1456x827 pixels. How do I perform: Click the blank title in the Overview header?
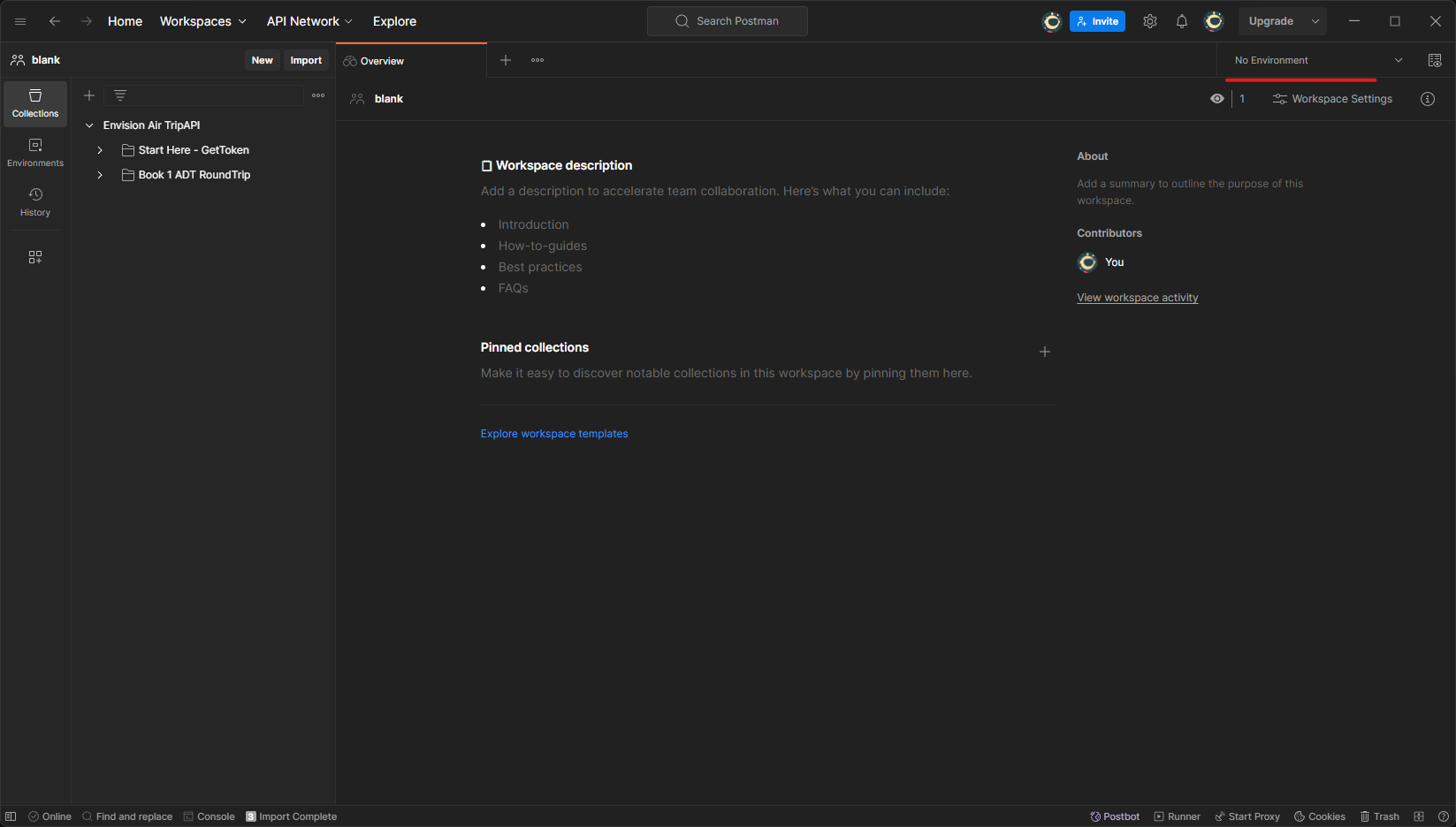[x=389, y=99]
